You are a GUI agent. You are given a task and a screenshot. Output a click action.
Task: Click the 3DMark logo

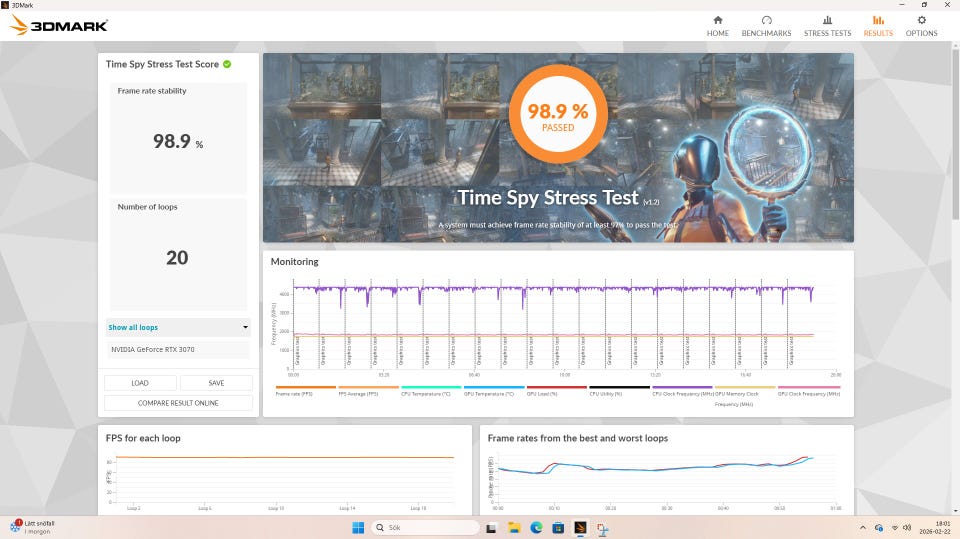click(59, 25)
